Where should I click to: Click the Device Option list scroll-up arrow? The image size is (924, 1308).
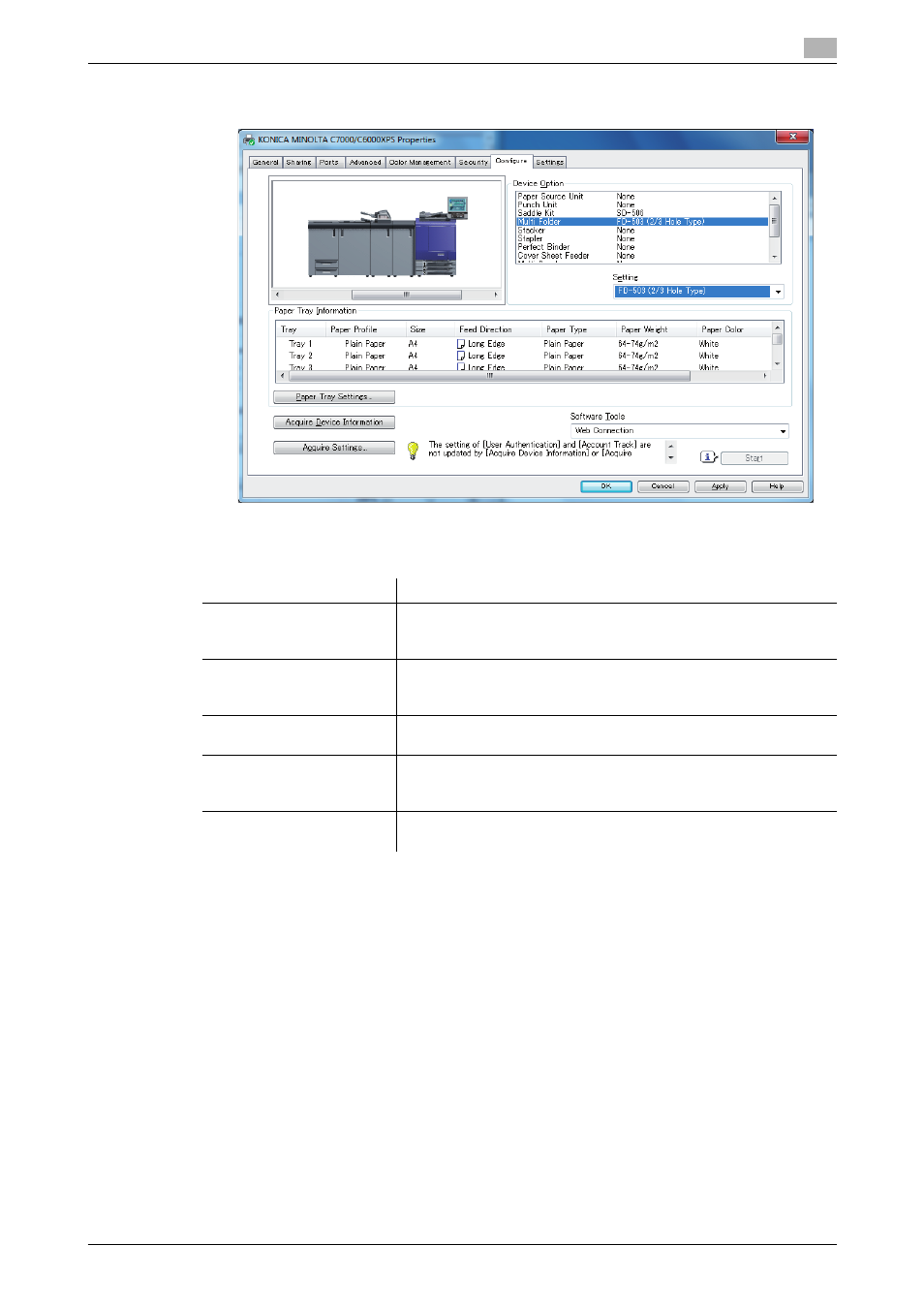(x=774, y=198)
